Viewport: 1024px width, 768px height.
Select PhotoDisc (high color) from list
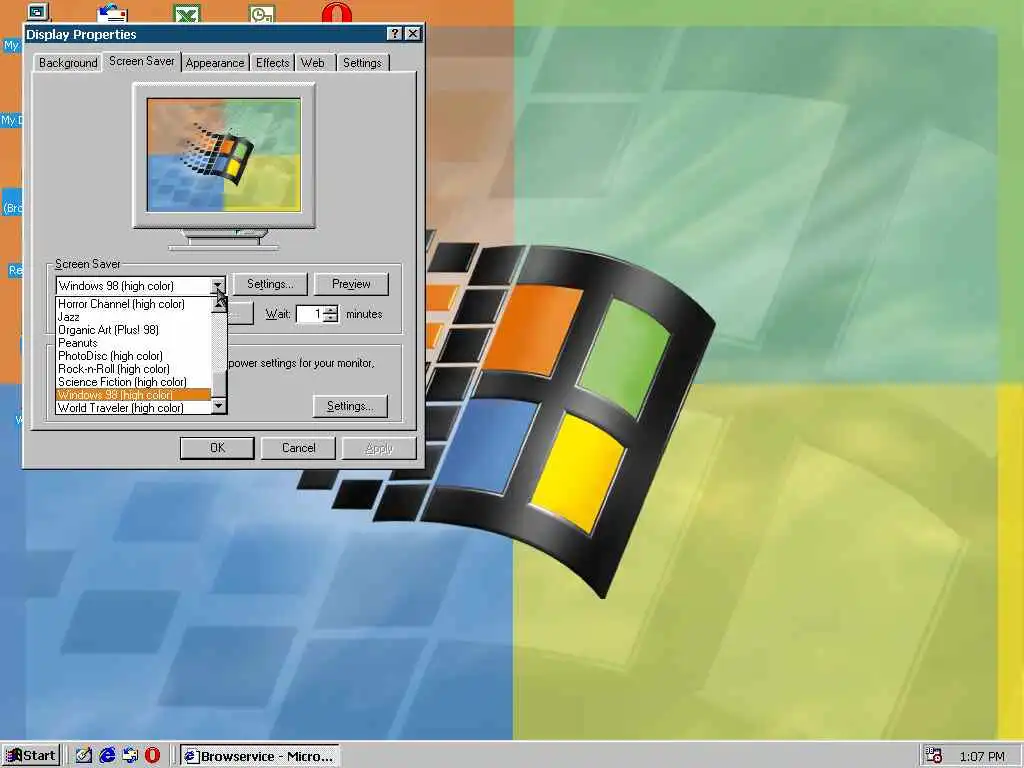pos(134,356)
